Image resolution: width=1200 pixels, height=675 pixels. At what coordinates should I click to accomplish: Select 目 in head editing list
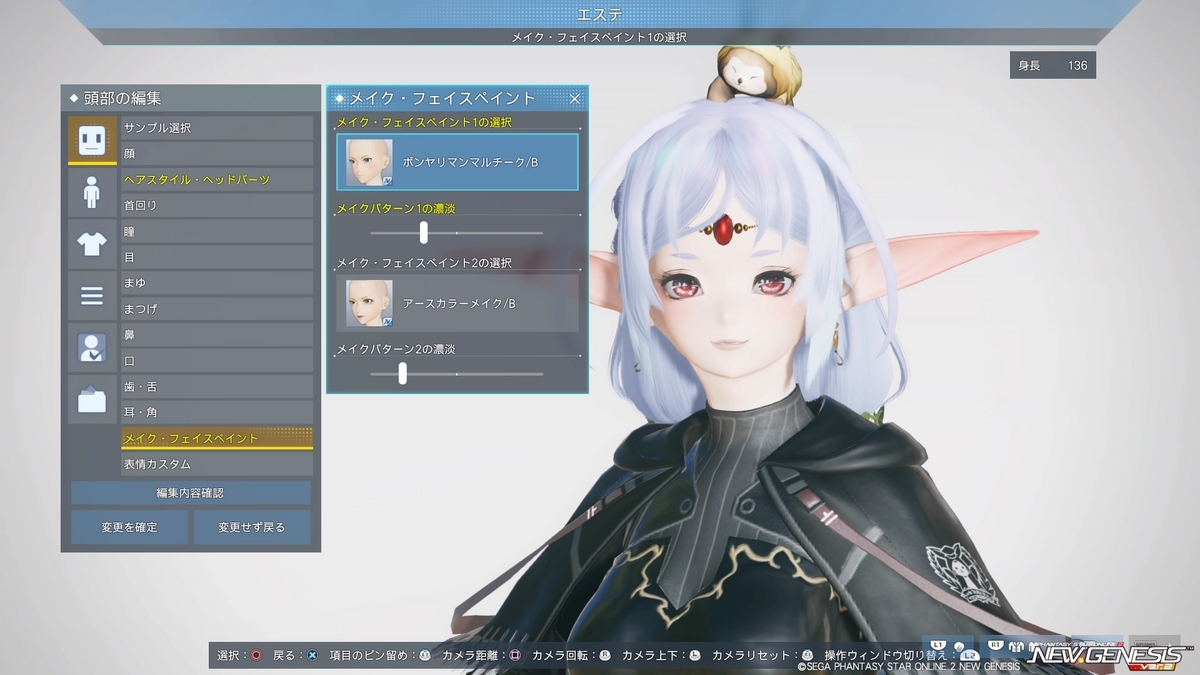pyautogui.click(x=217, y=257)
